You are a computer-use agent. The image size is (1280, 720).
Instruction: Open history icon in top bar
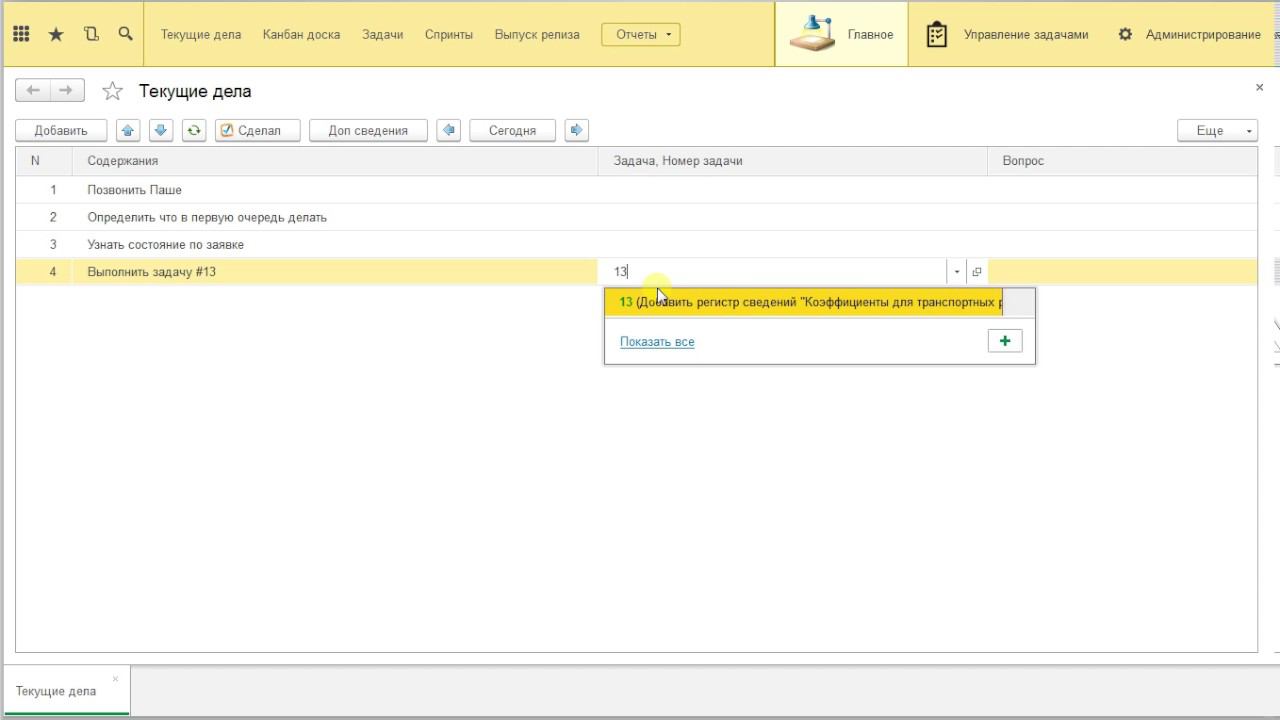coord(91,34)
